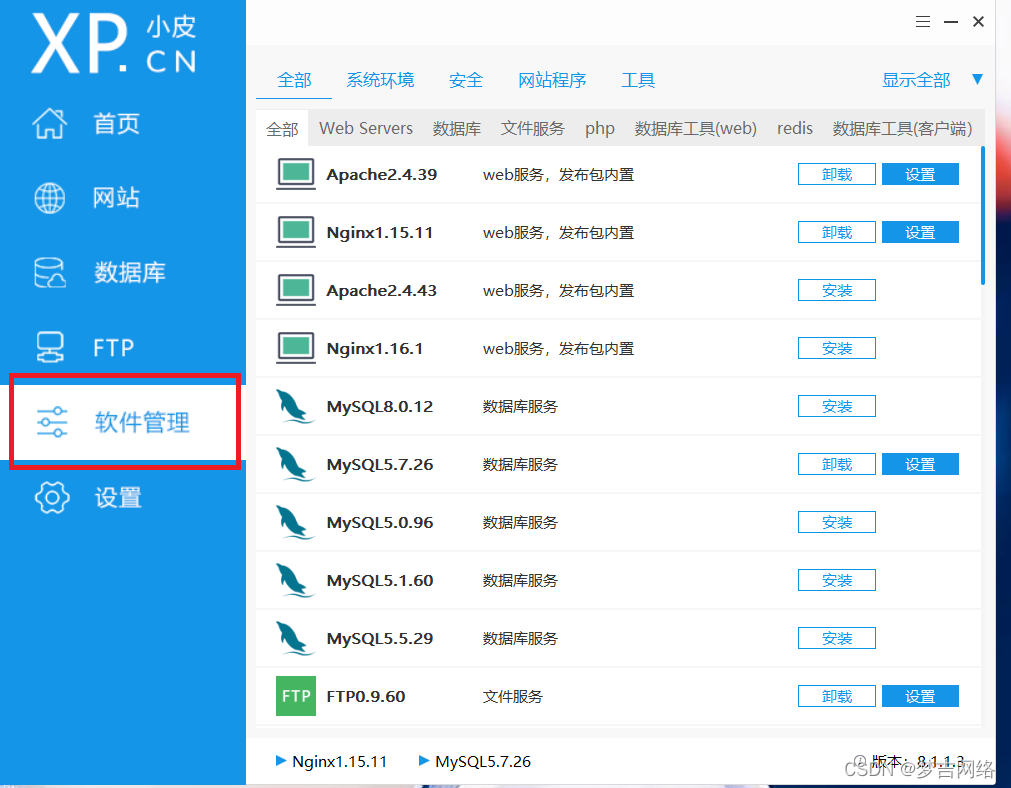Image resolution: width=1011 pixels, height=788 pixels.
Task: Open the 网站 sidebar label
Action: (116, 198)
